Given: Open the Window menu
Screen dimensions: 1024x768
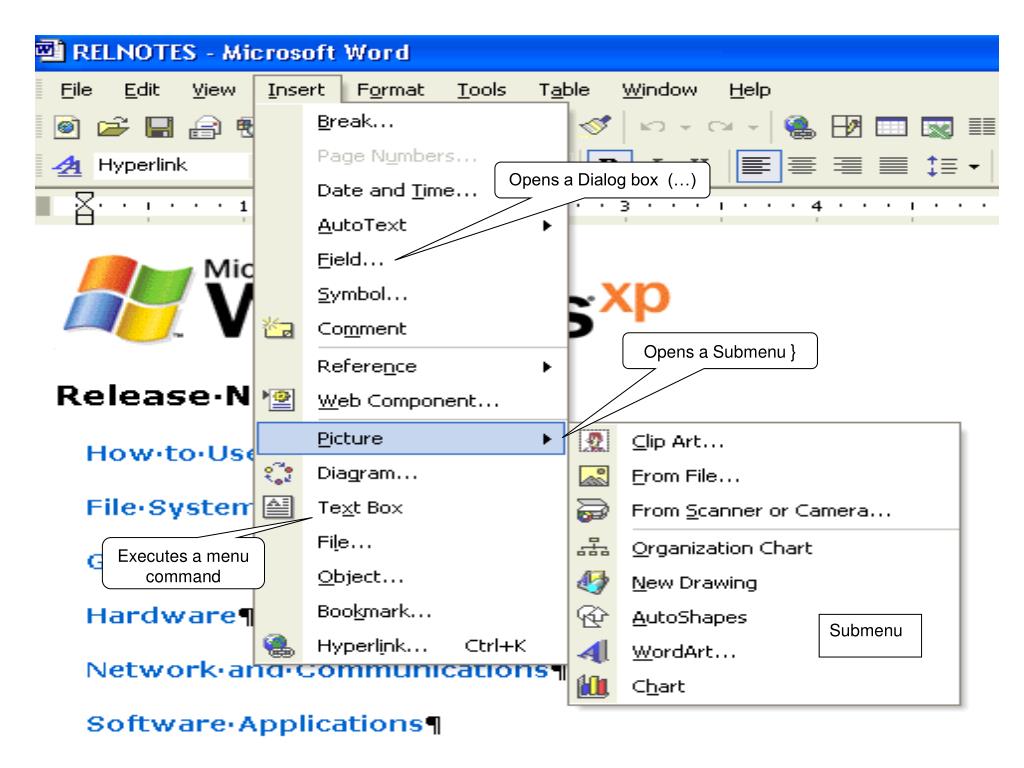Looking at the screenshot, I should click(x=660, y=89).
